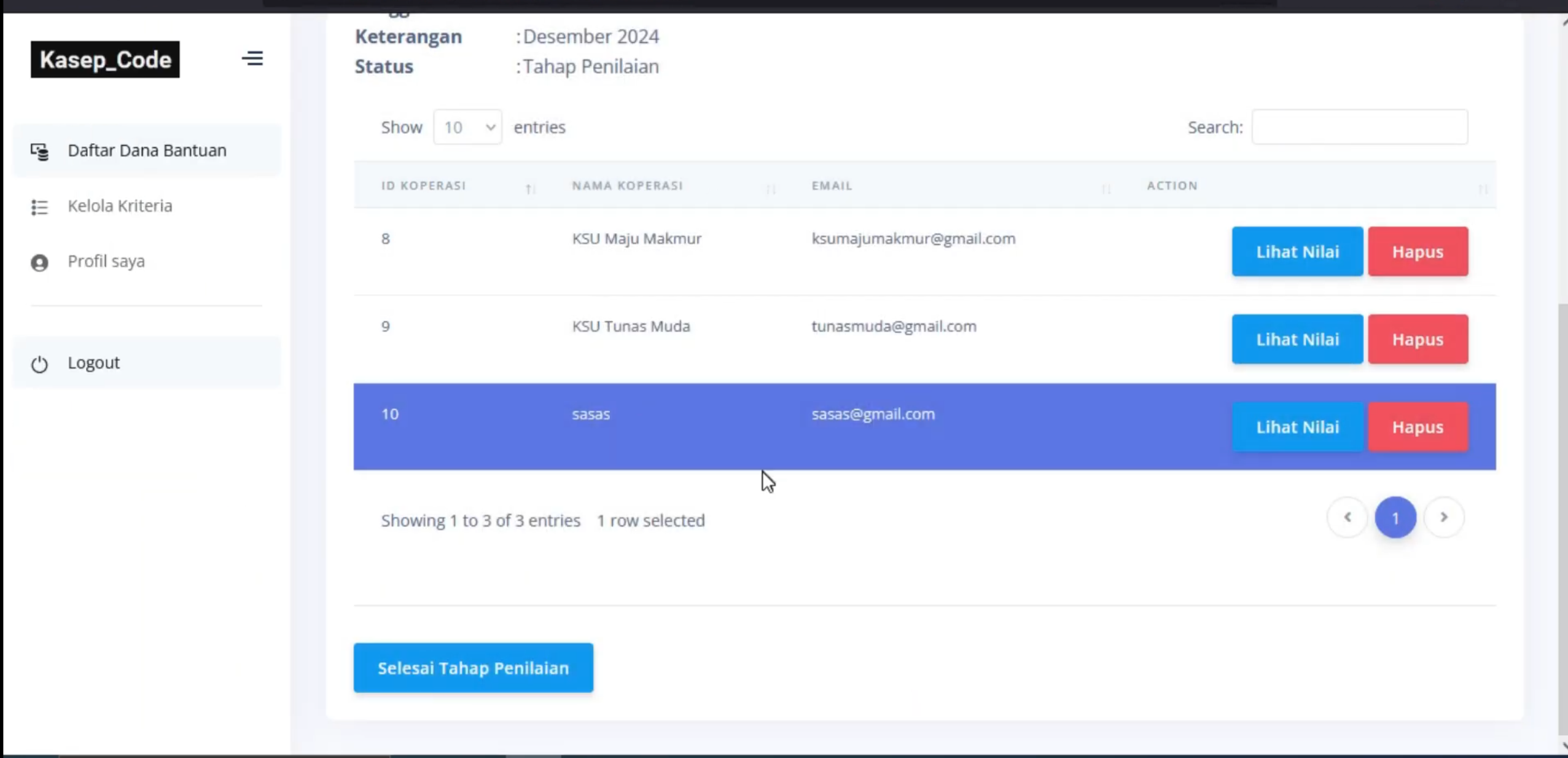Click Hapus for KSU Maju Makmur
1568x758 pixels.
[x=1418, y=251]
